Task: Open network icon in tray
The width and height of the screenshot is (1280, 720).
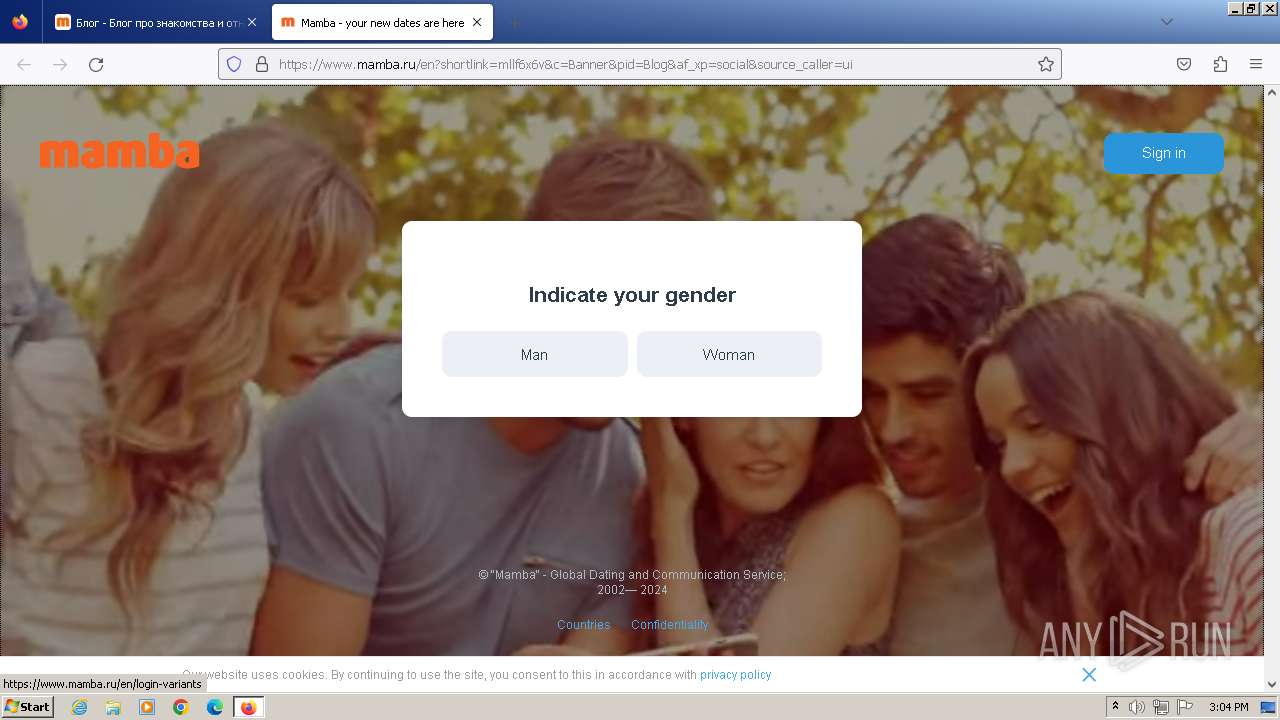Action: point(1161,707)
